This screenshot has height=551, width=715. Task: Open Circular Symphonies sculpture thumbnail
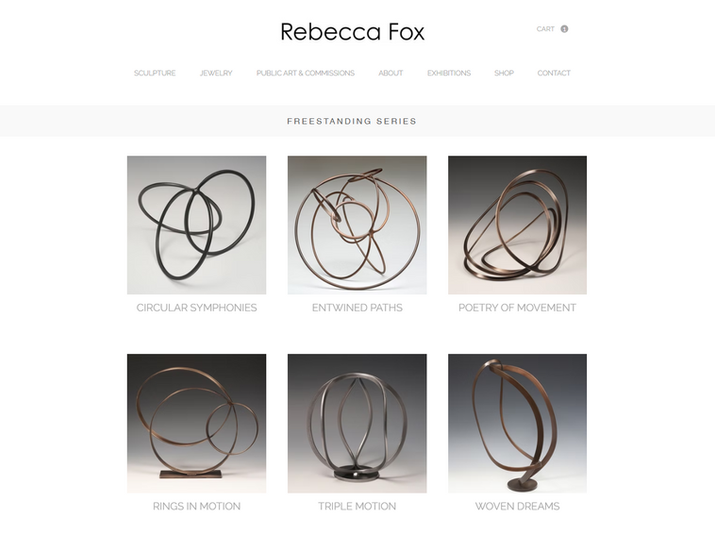tap(197, 225)
